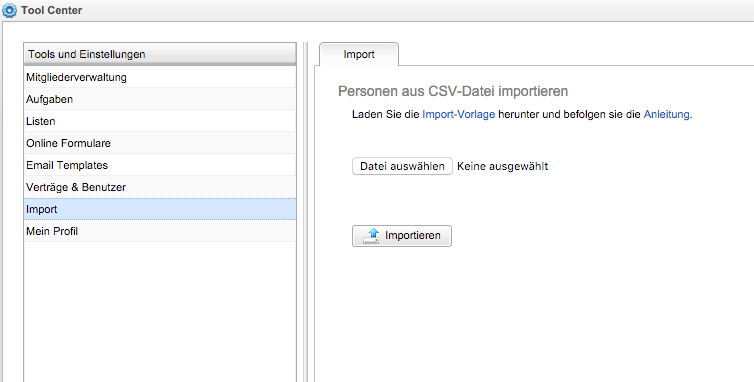Open Verträge & Benutzer
The image size is (754, 382).
click(160, 187)
